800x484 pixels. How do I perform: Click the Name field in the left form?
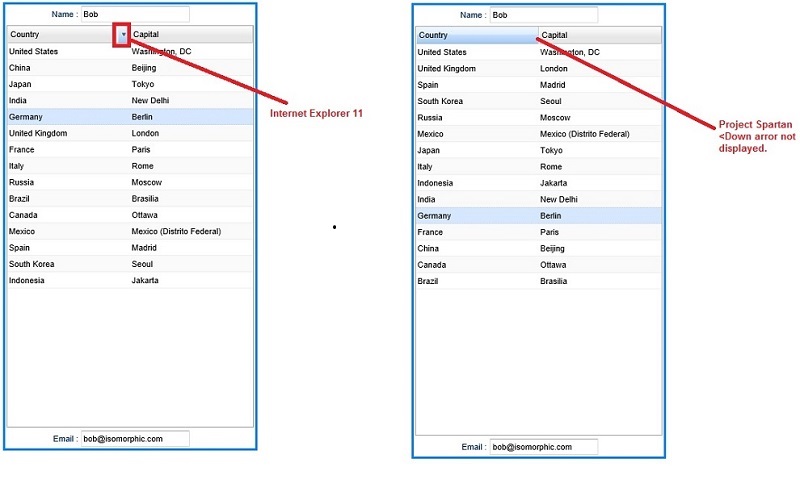coord(134,15)
